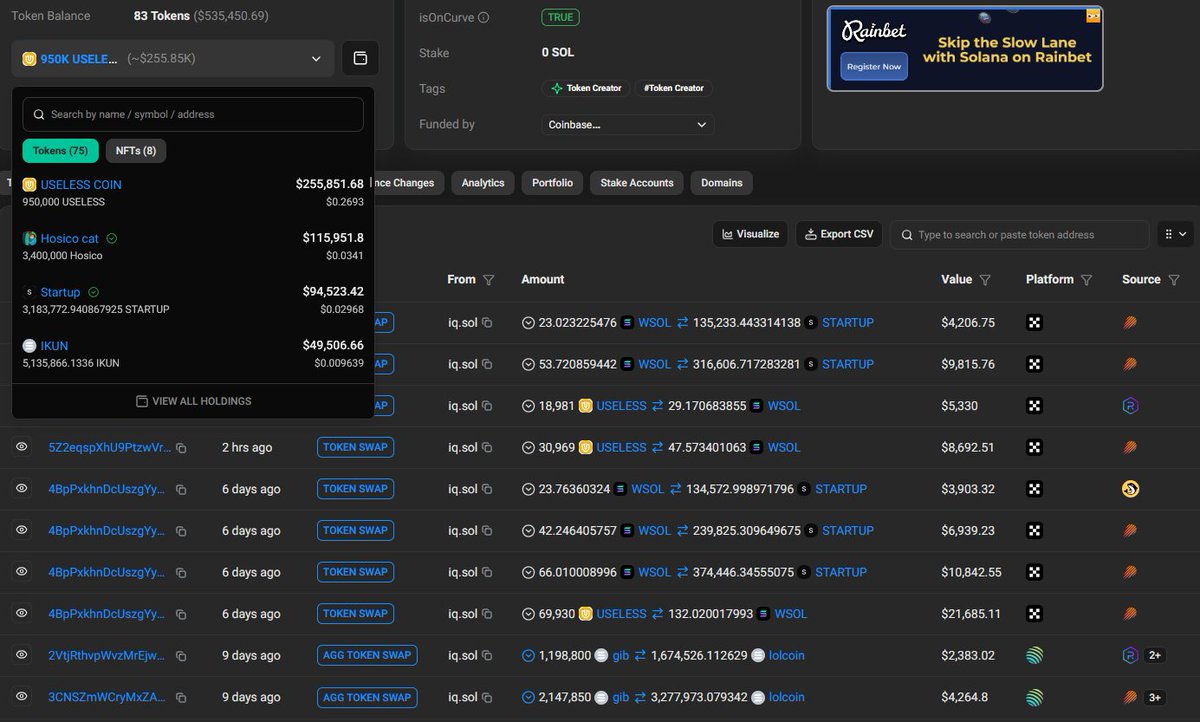Click platform icon in the $4,206.75 row

1034,323
